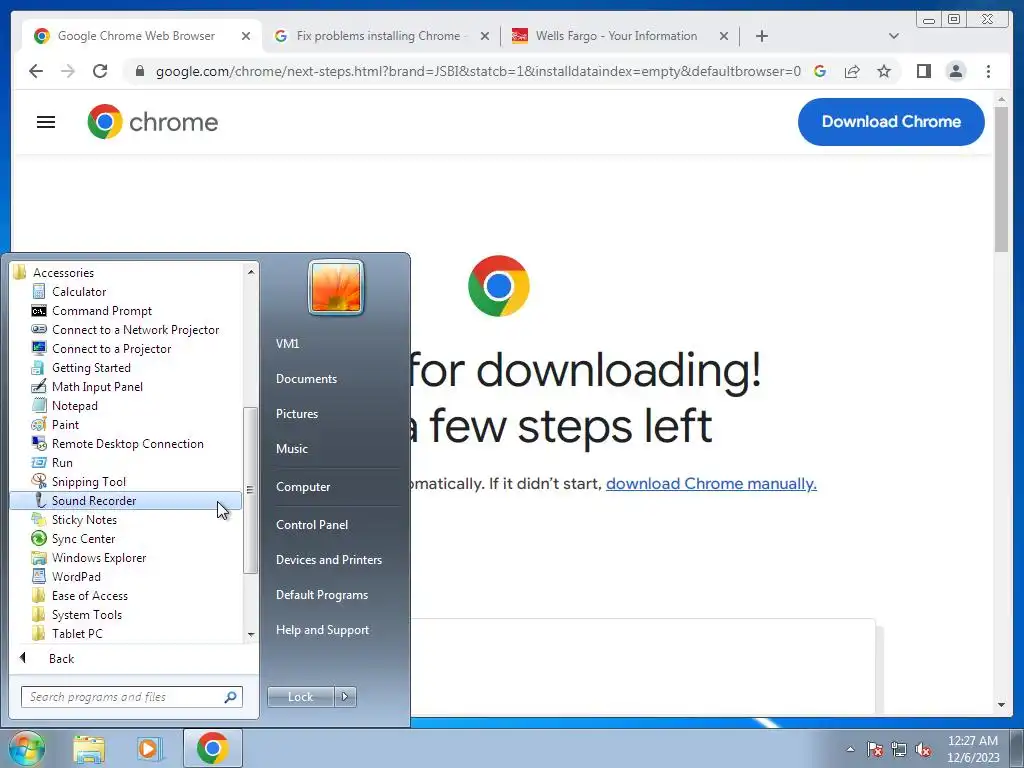Open Chrome tab search dropdown arrow
The image size is (1024, 768).
pos(893,36)
